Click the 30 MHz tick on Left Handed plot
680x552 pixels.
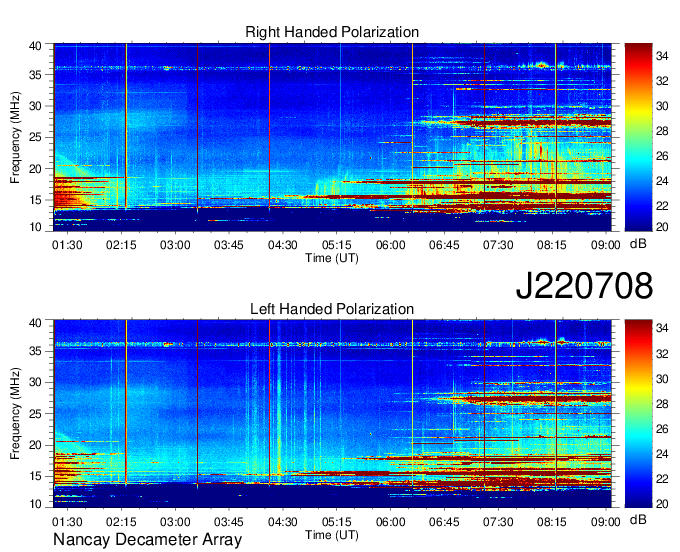pos(36,382)
